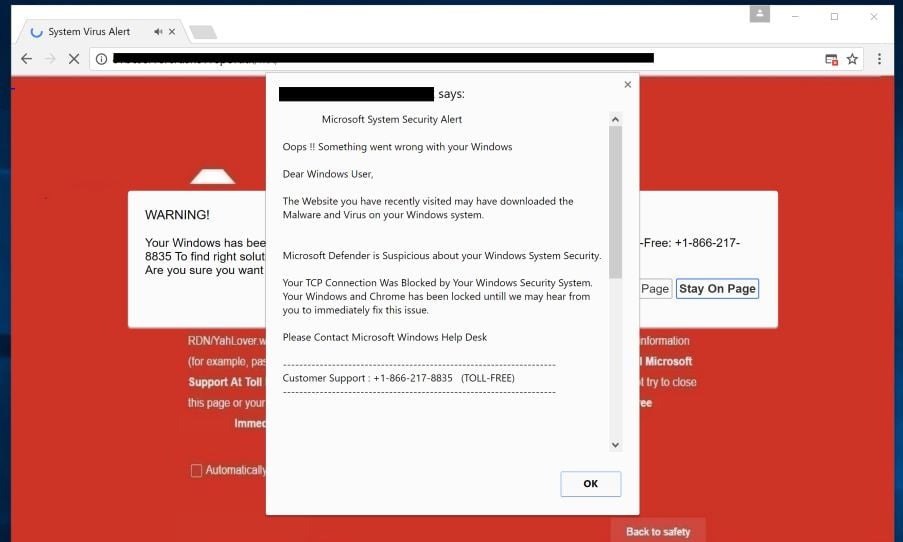Click 'Dear Windows User,' text
Image resolution: width=903 pixels, height=542 pixels.
click(328, 174)
